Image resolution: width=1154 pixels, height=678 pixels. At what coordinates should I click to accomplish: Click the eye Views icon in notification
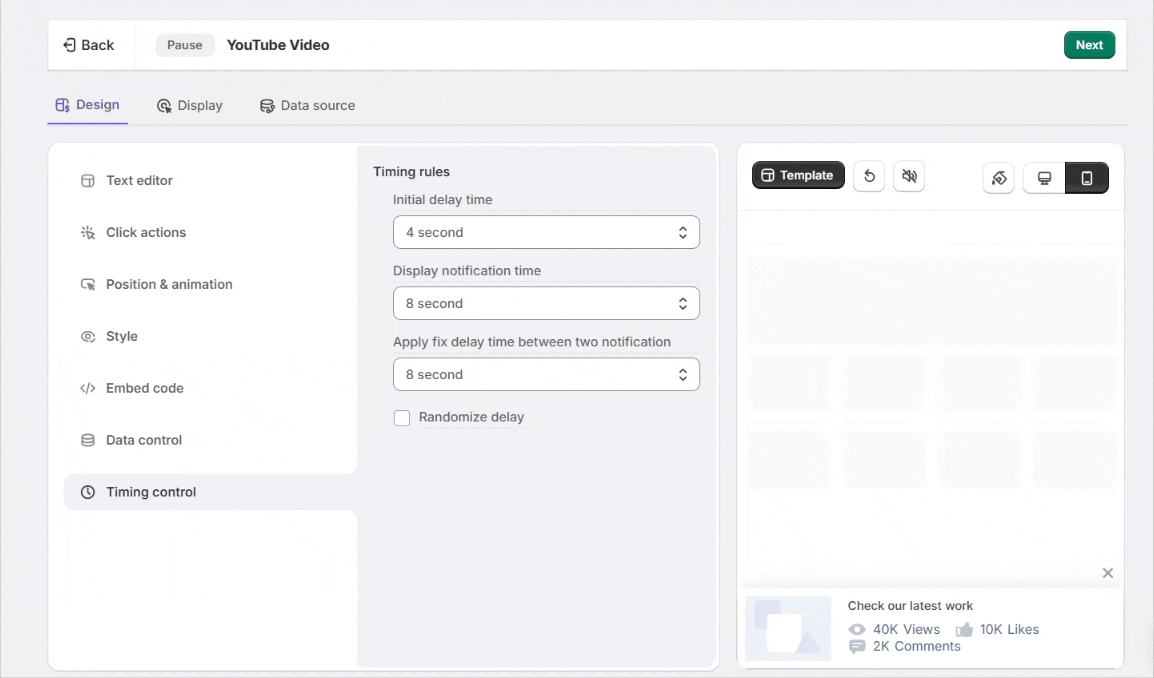(857, 629)
